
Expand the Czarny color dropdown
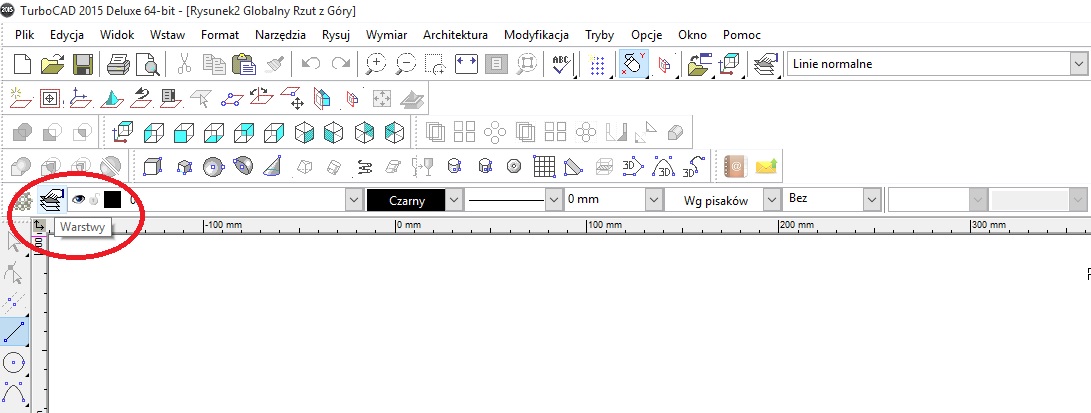(454, 200)
